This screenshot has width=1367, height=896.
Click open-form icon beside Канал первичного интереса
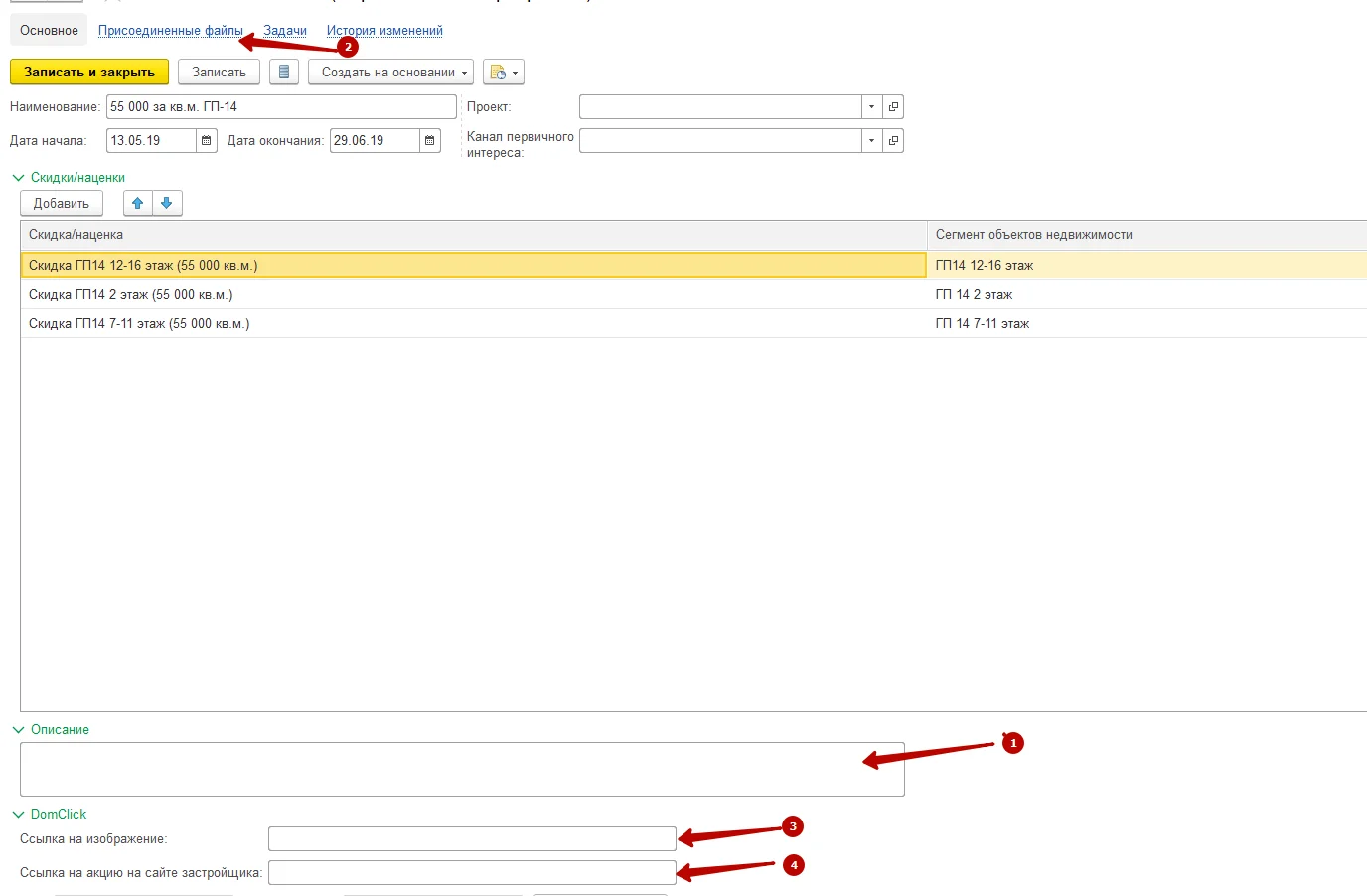click(893, 141)
